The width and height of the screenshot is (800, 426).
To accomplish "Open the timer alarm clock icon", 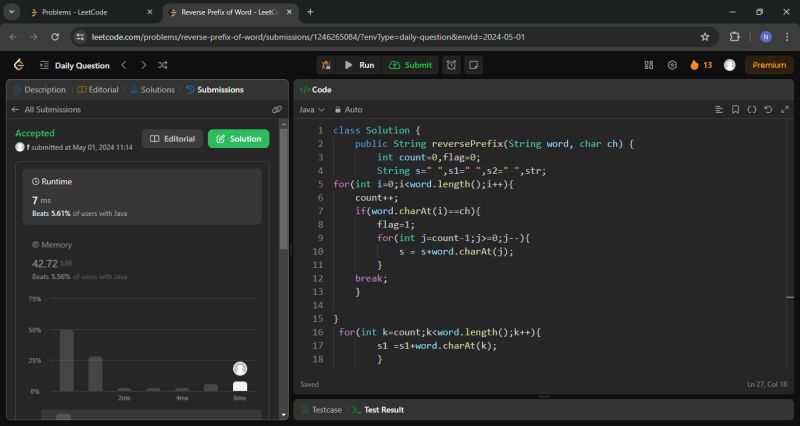I will (x=452, y=65).
